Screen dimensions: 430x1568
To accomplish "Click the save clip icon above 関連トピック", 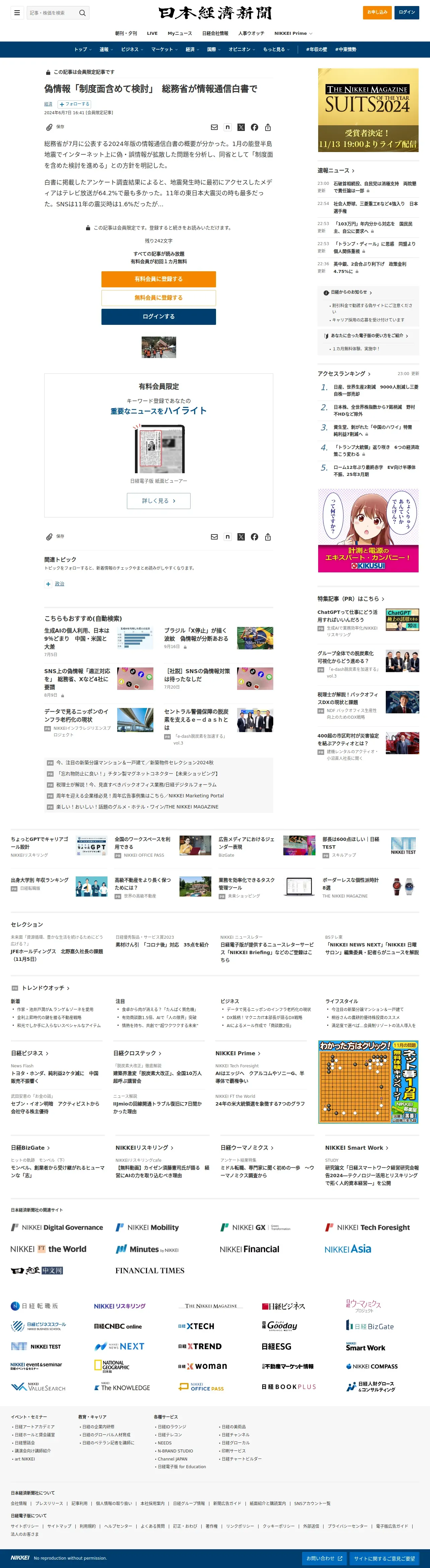I will click(49, 537).
